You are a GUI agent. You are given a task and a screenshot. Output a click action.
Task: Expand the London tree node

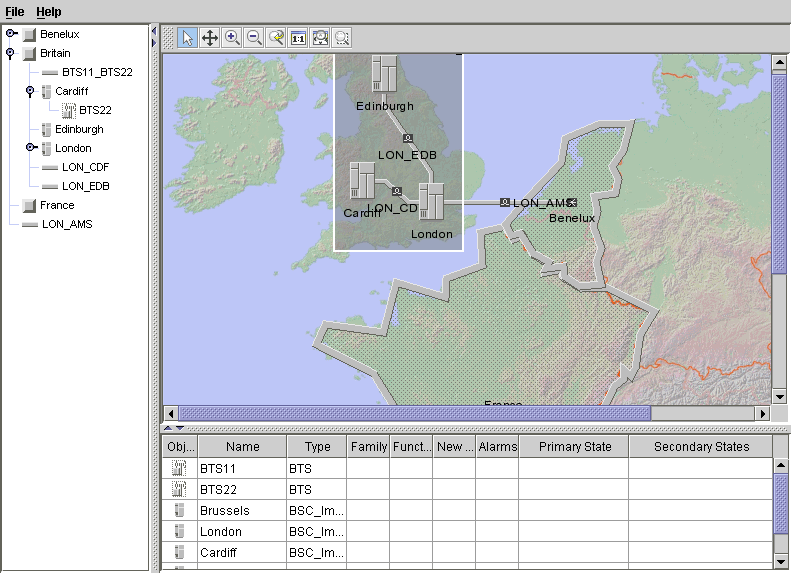[30, 148]
